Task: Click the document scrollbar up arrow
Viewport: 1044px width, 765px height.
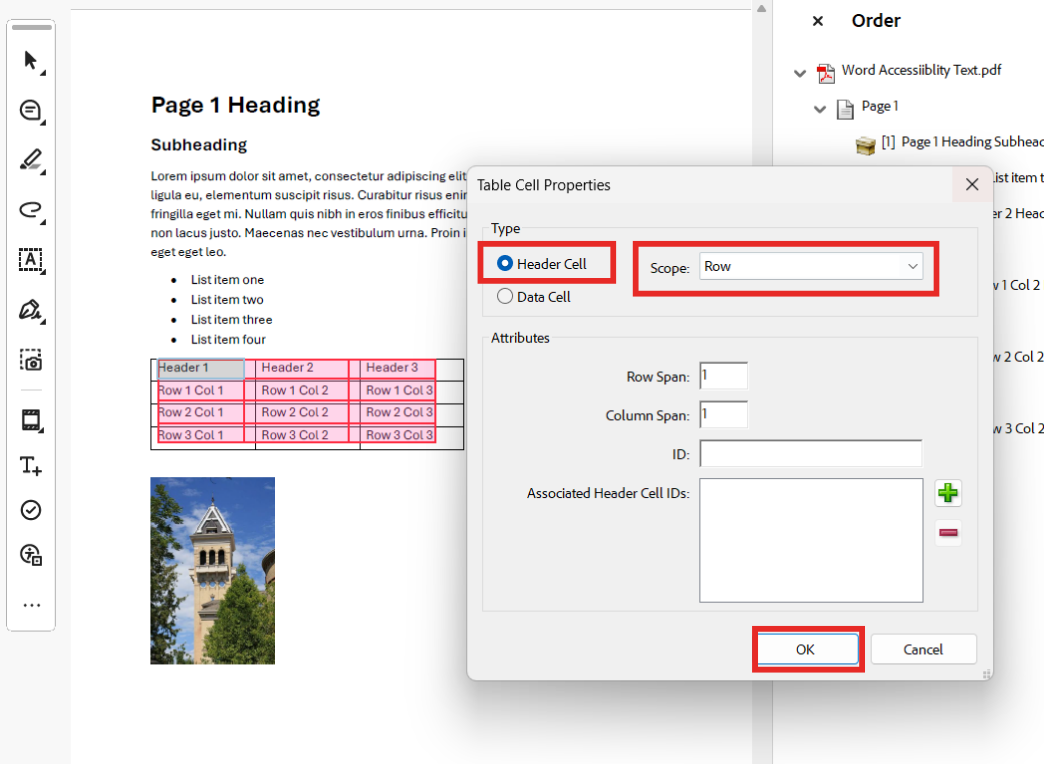Action: (x=762, y=9)
